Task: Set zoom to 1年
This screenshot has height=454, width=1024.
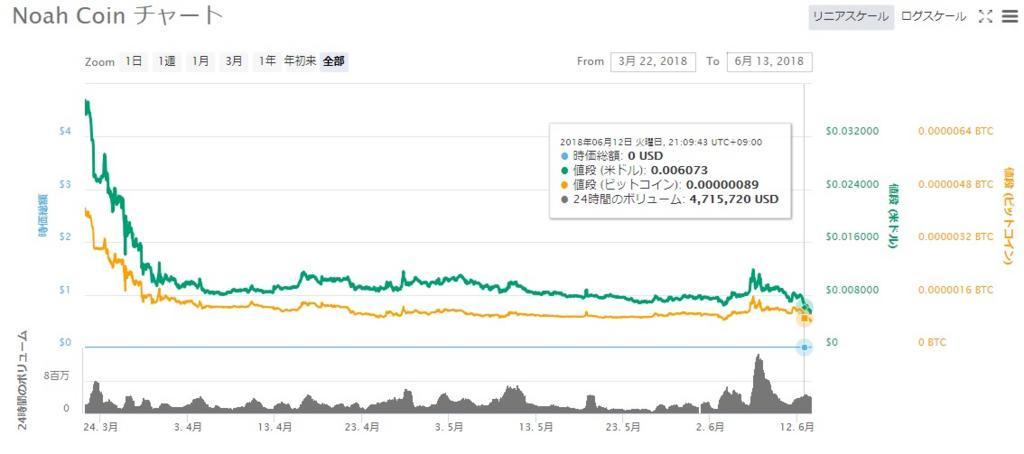Action: click(266, 61)
